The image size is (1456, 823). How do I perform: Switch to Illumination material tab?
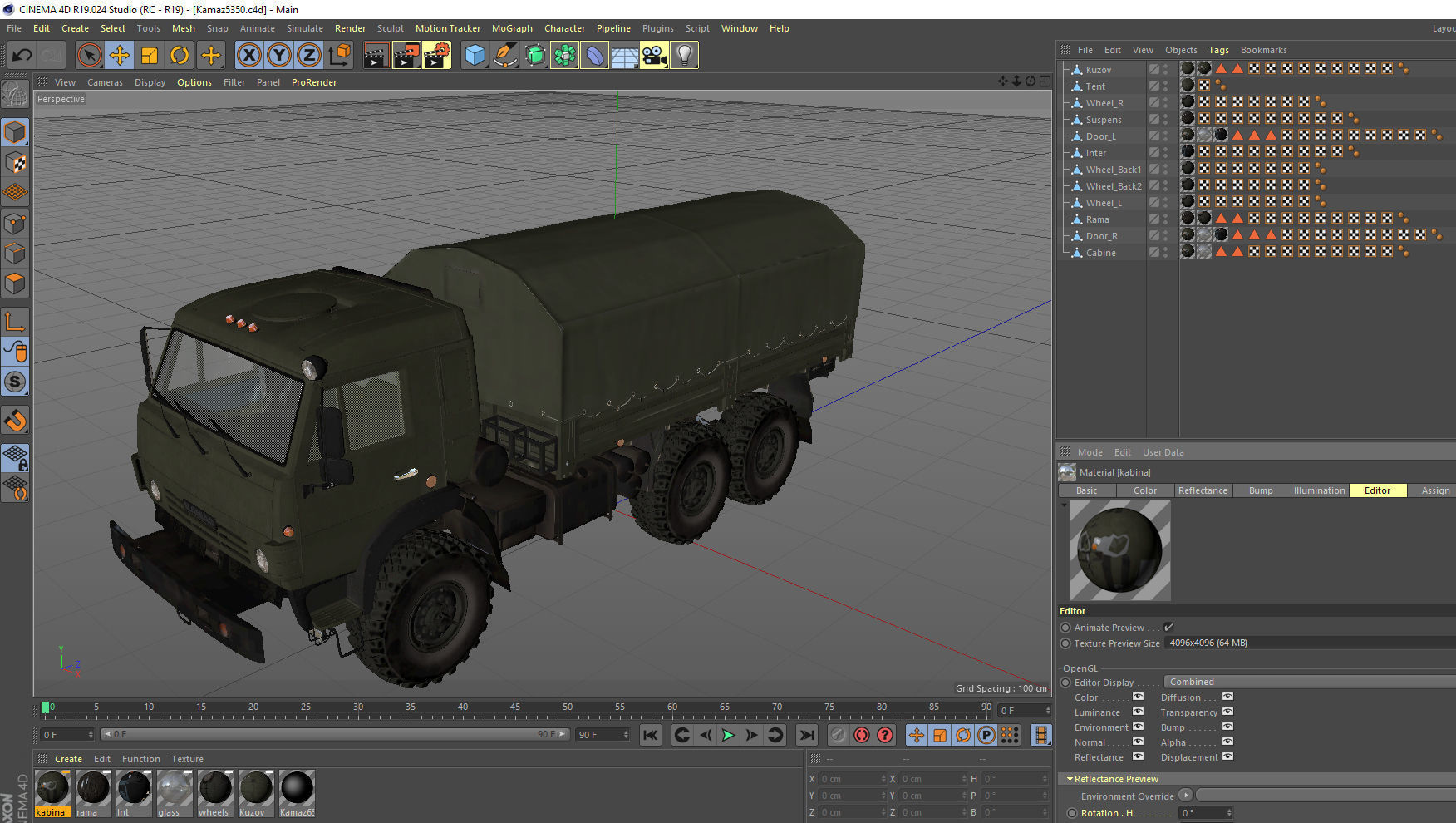point(1319,490)
